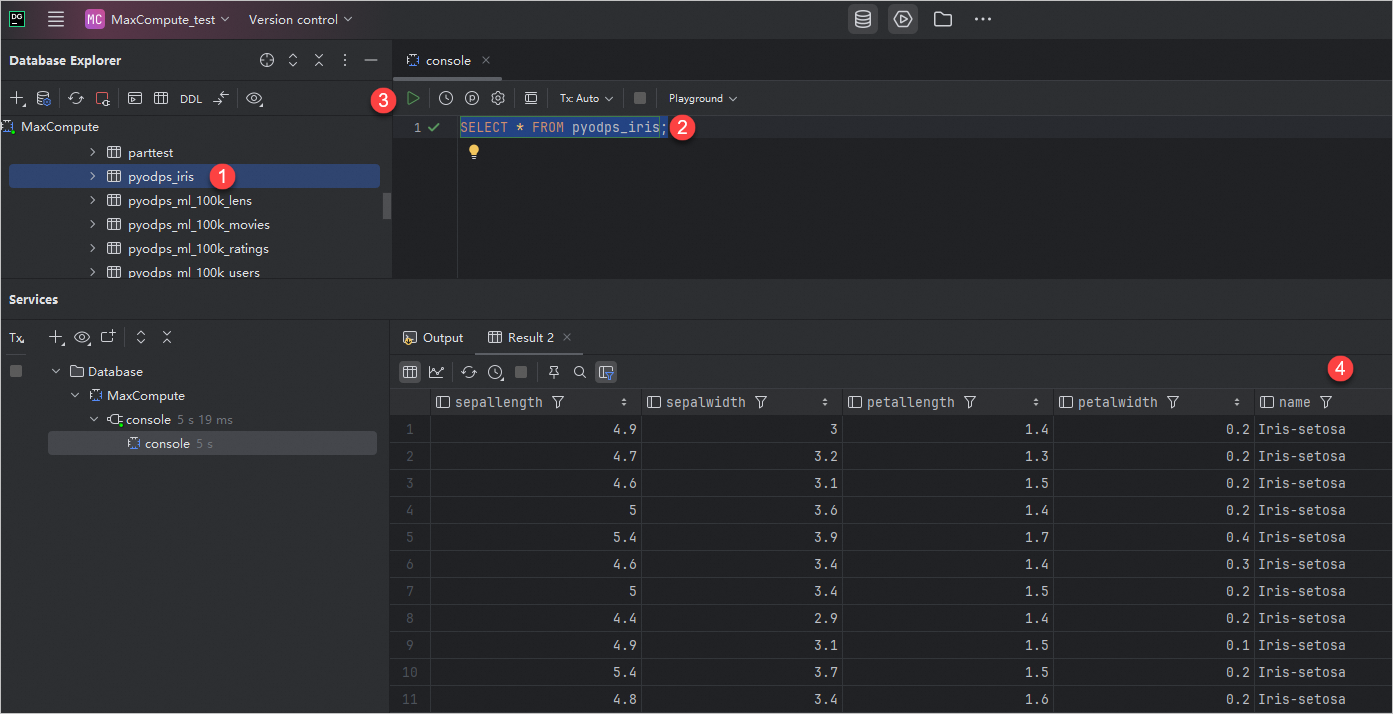Search within result grid
This screenshot has height=714, width=1393.
coord(580,372)
